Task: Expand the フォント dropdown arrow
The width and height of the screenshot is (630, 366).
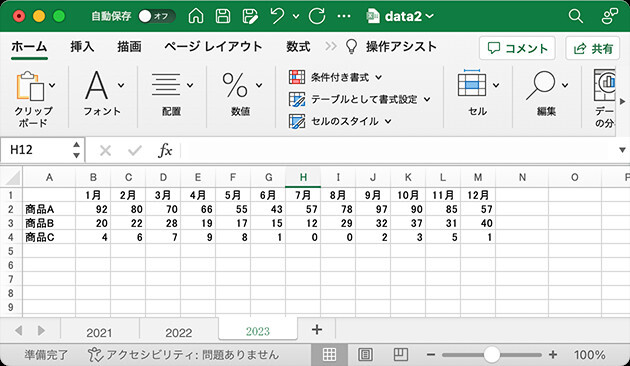Action: coord(121,85)
